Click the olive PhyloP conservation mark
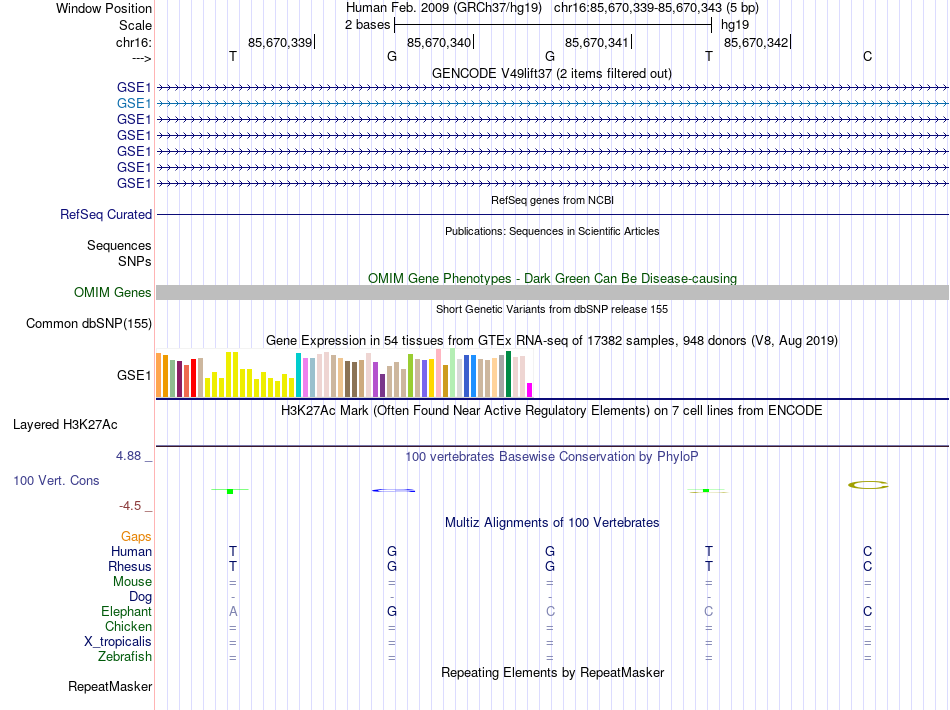The width and height of the screenshot is (950, 710). (868, 485)
